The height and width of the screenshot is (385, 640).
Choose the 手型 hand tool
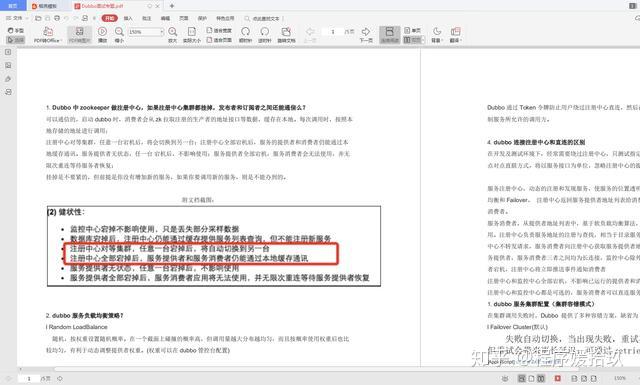click(16, 31)
